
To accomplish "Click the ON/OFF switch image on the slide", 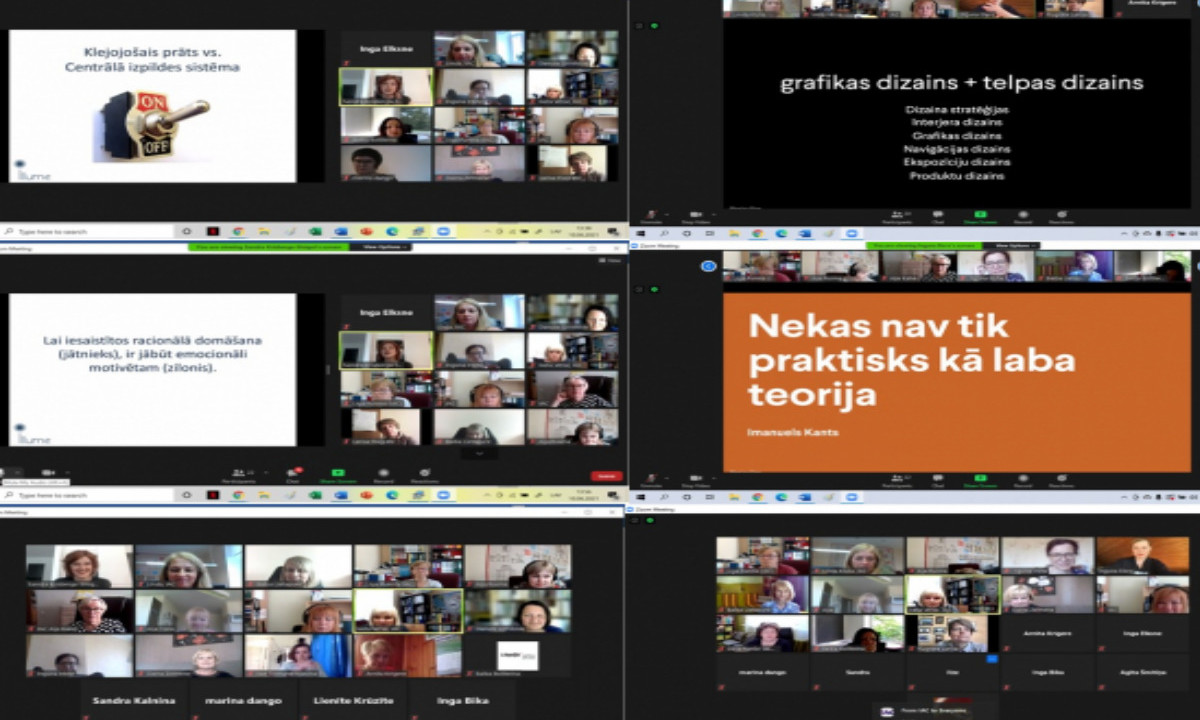I will 152,124.
